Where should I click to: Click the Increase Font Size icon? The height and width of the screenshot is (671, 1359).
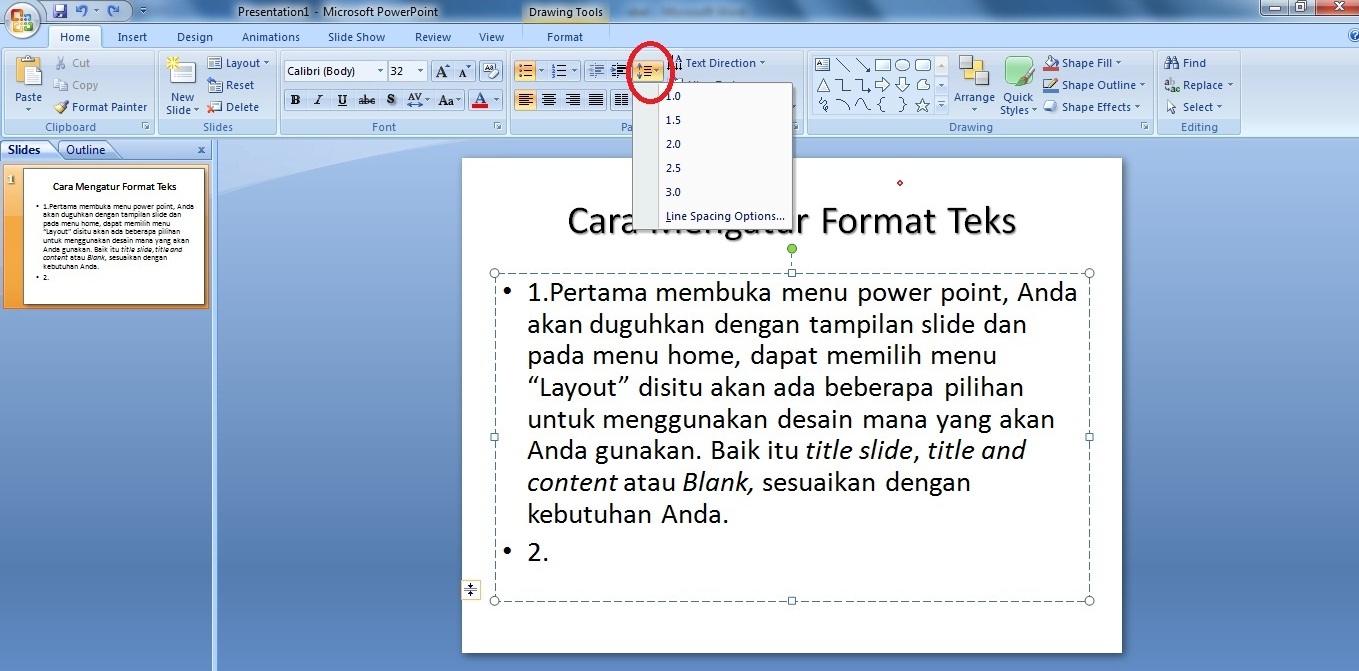click(x=440, y=71)
